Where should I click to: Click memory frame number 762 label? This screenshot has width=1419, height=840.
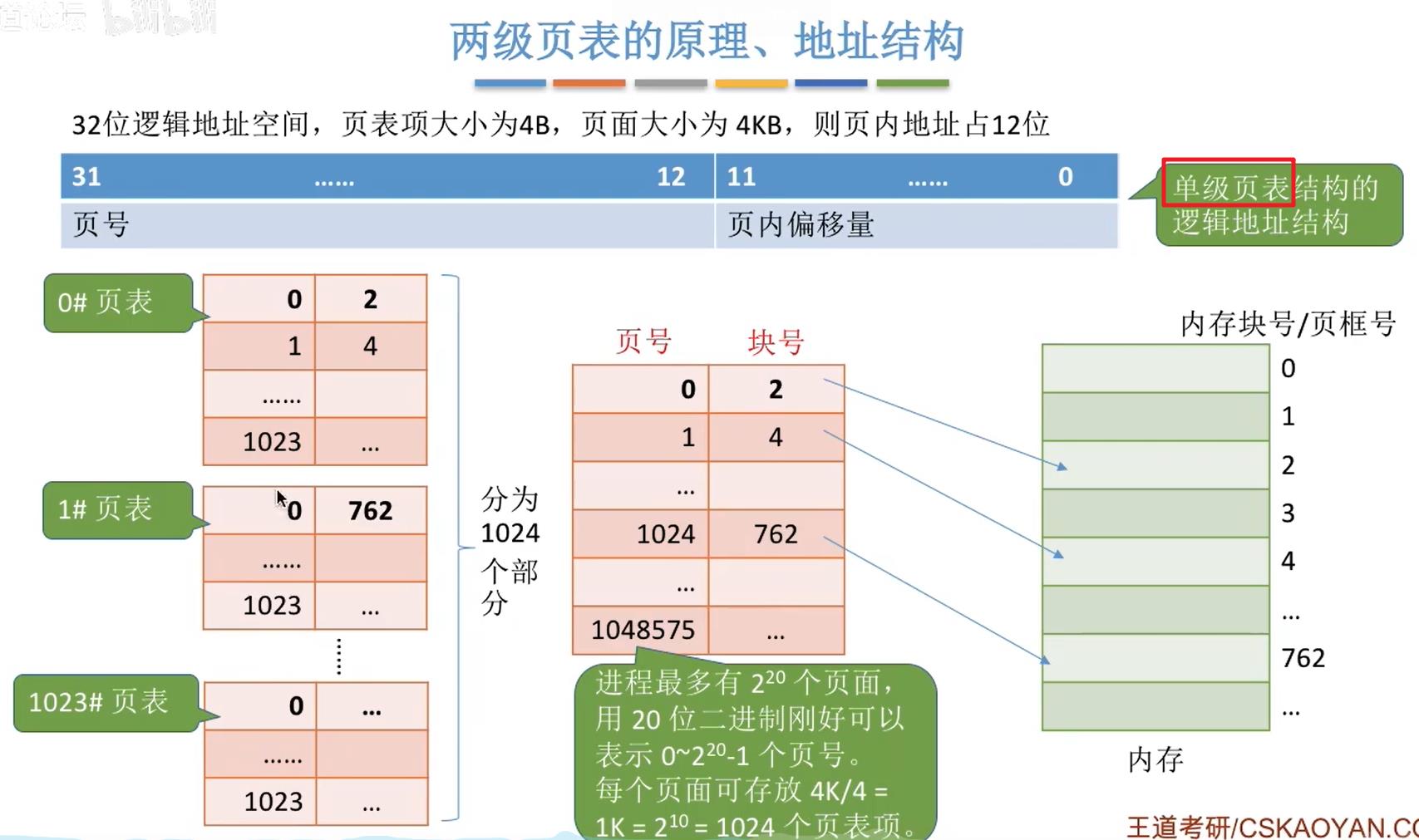pyautogui.click(x=1303, y=658)
